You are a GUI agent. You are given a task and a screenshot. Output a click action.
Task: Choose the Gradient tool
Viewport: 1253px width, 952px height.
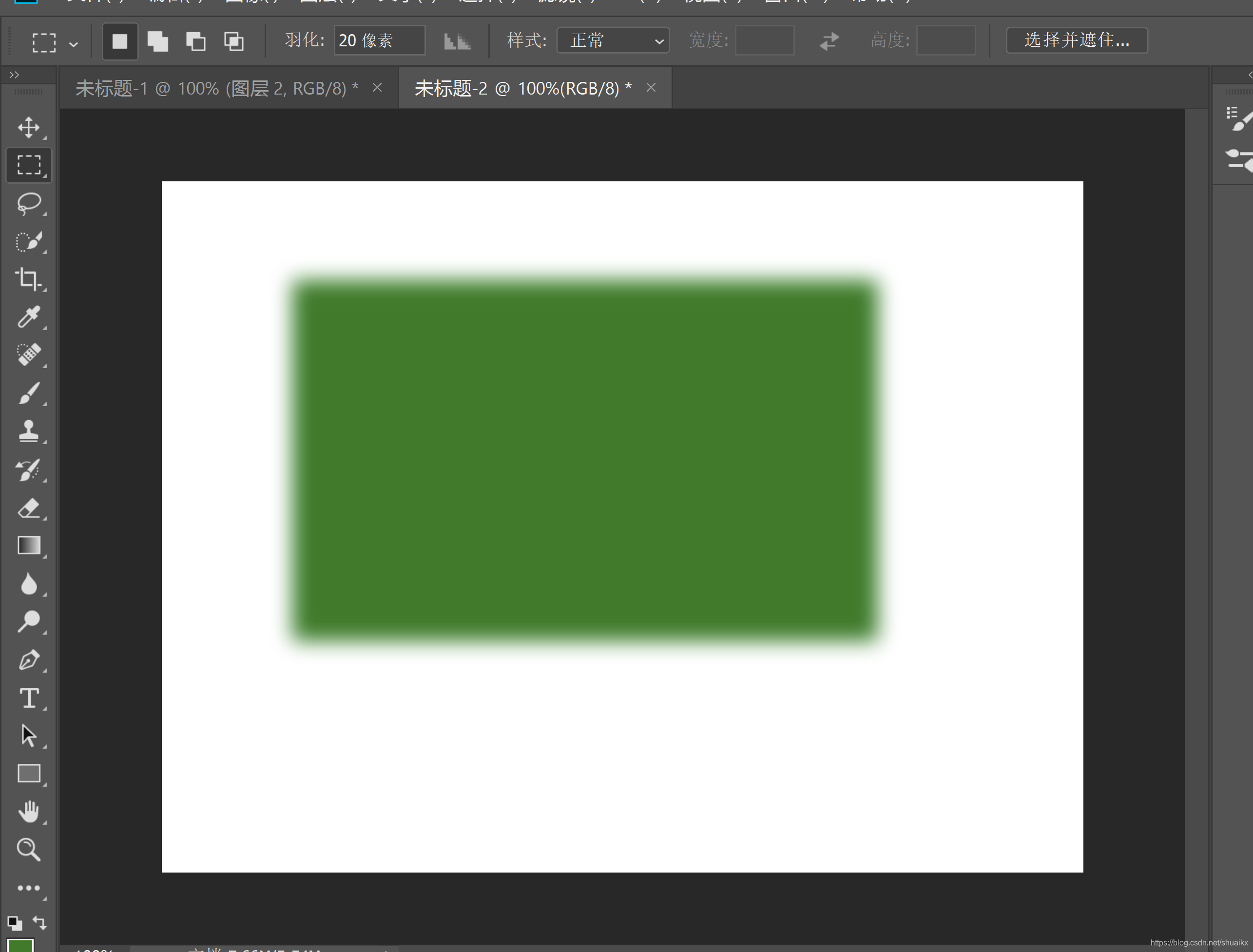28,545
